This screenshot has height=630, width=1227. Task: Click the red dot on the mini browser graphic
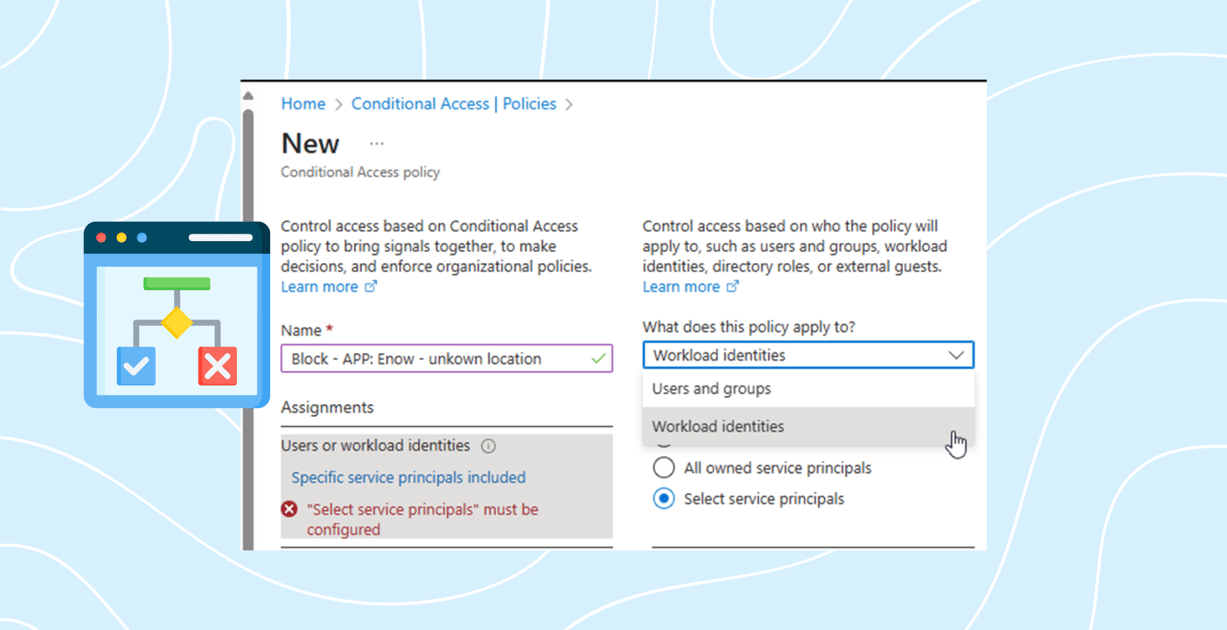click(x=101, y=237)
